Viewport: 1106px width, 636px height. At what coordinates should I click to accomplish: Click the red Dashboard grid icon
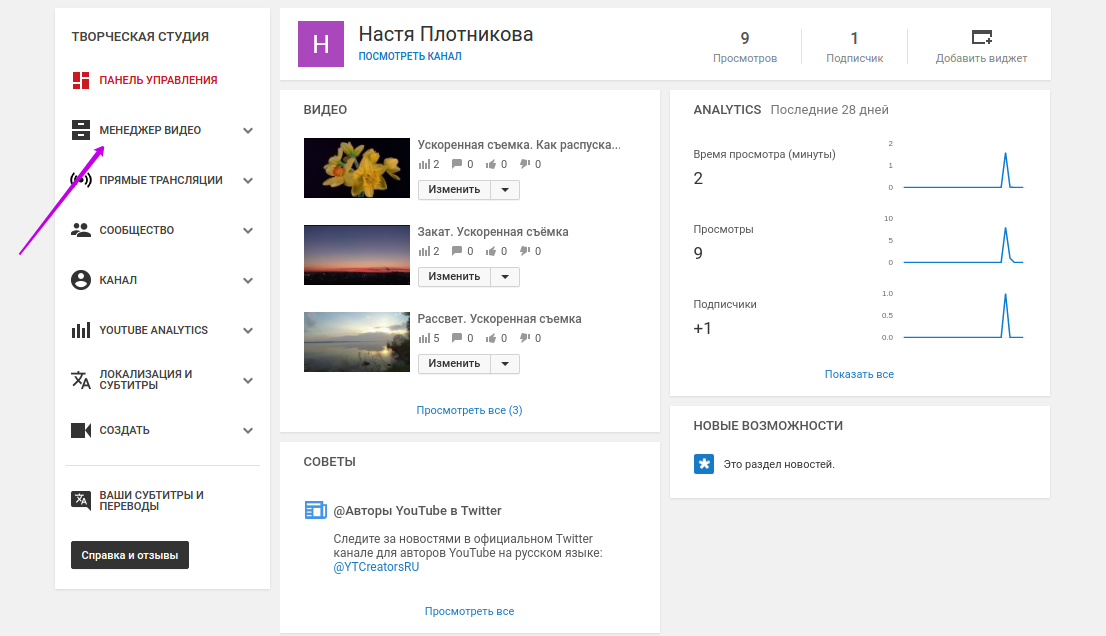(80, 80)
